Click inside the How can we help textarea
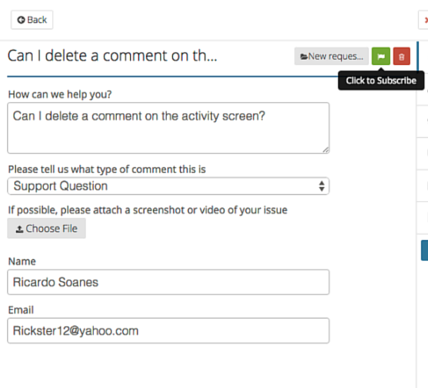The width and height of the screenshot is (428, 388). pyautogui.click(x=168, y=128)
